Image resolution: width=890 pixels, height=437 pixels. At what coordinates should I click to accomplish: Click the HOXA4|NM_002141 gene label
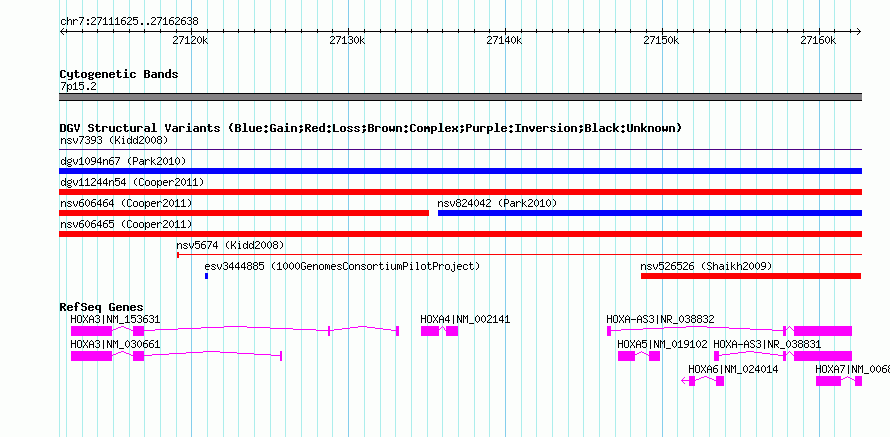click(465, 320)
